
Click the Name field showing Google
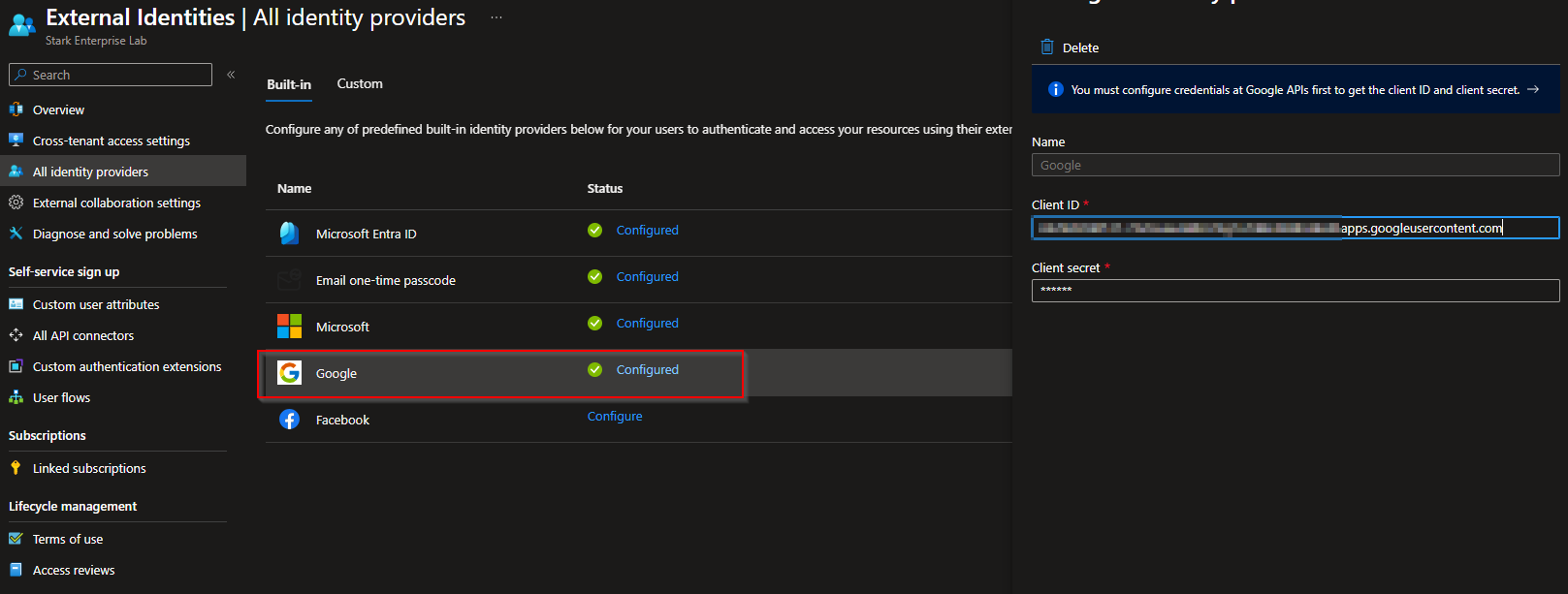click(1296, 165)
